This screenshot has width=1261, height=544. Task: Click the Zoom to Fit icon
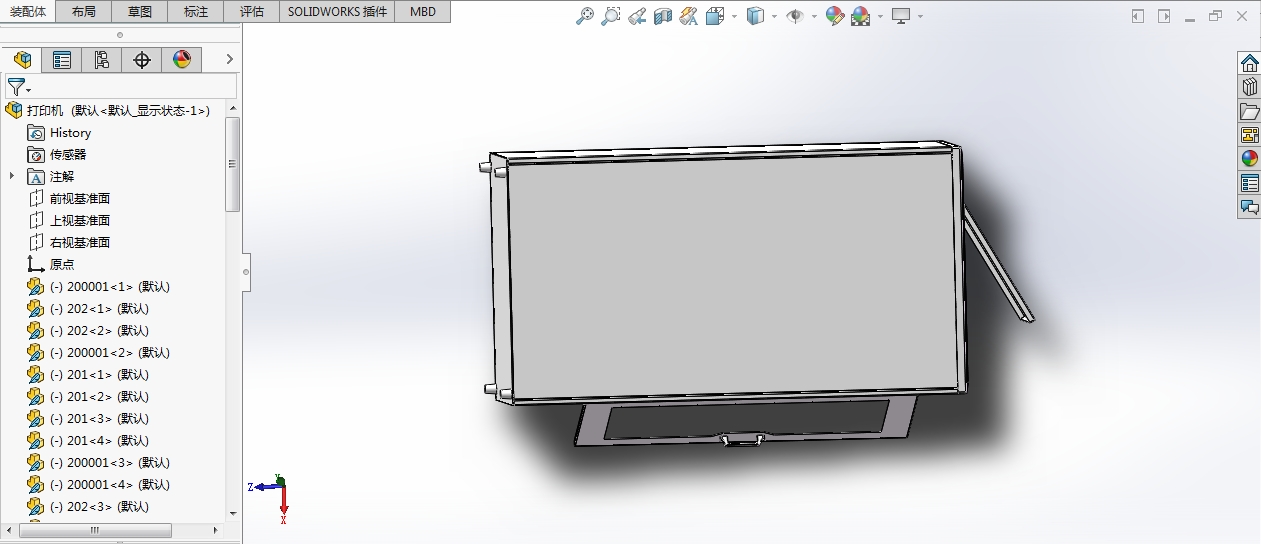(x=585, y=16)
